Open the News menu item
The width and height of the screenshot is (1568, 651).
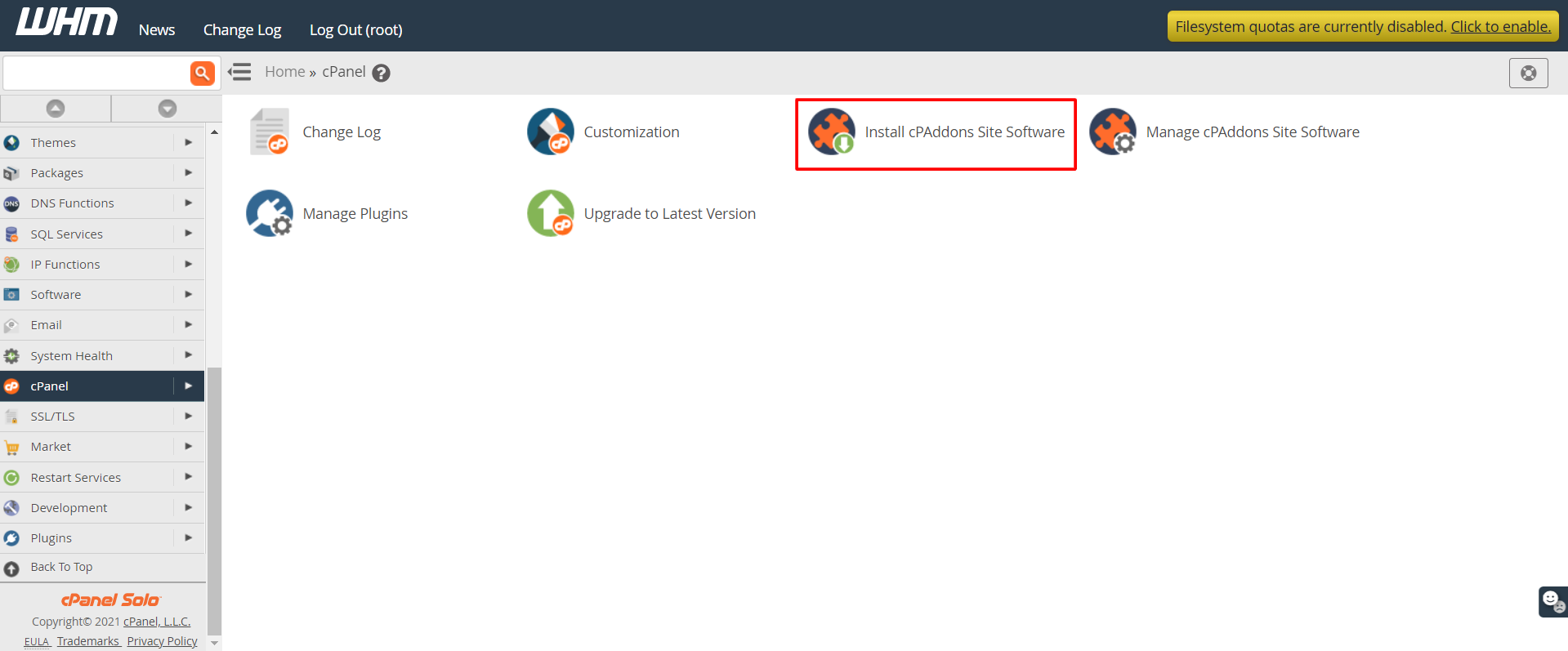157,29
